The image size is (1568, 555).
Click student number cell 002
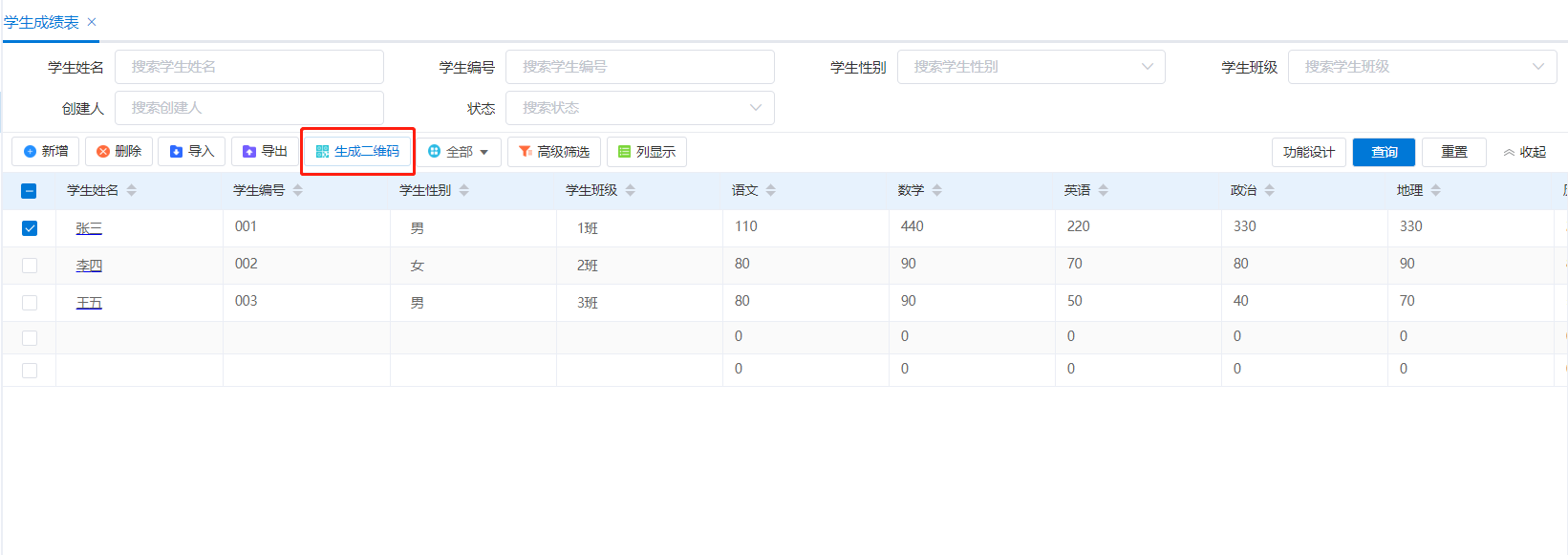[246, 264]
